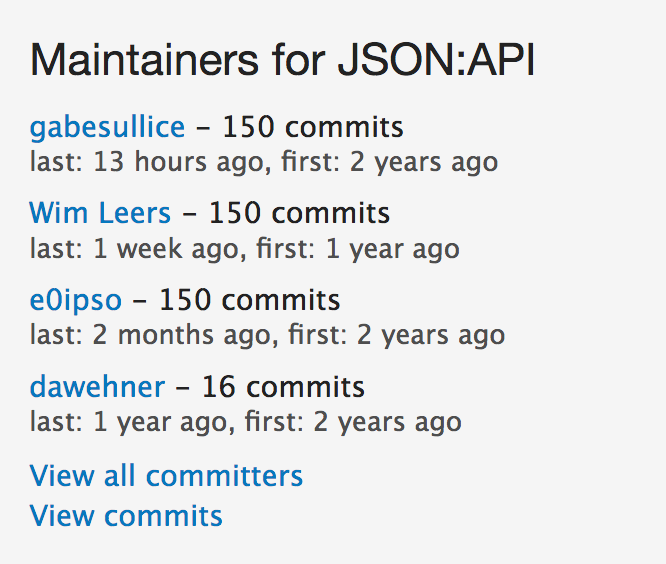Click the Maintainers for JSON:API heading

tap(282, 61)
